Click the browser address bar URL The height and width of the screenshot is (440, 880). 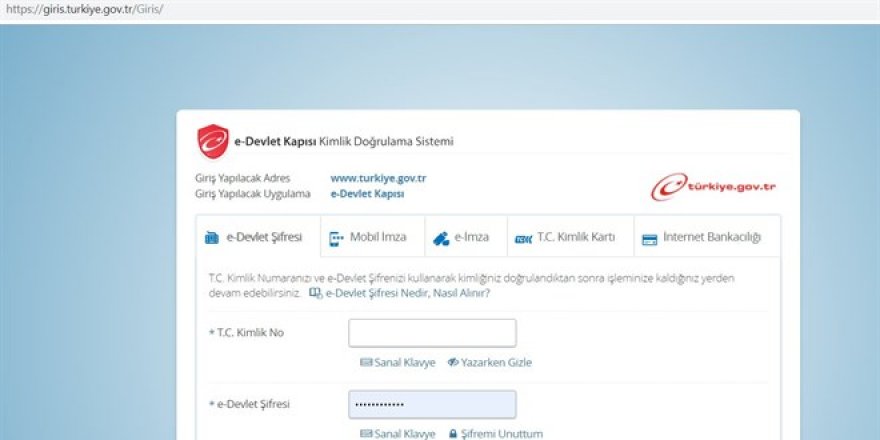(83, 9)
